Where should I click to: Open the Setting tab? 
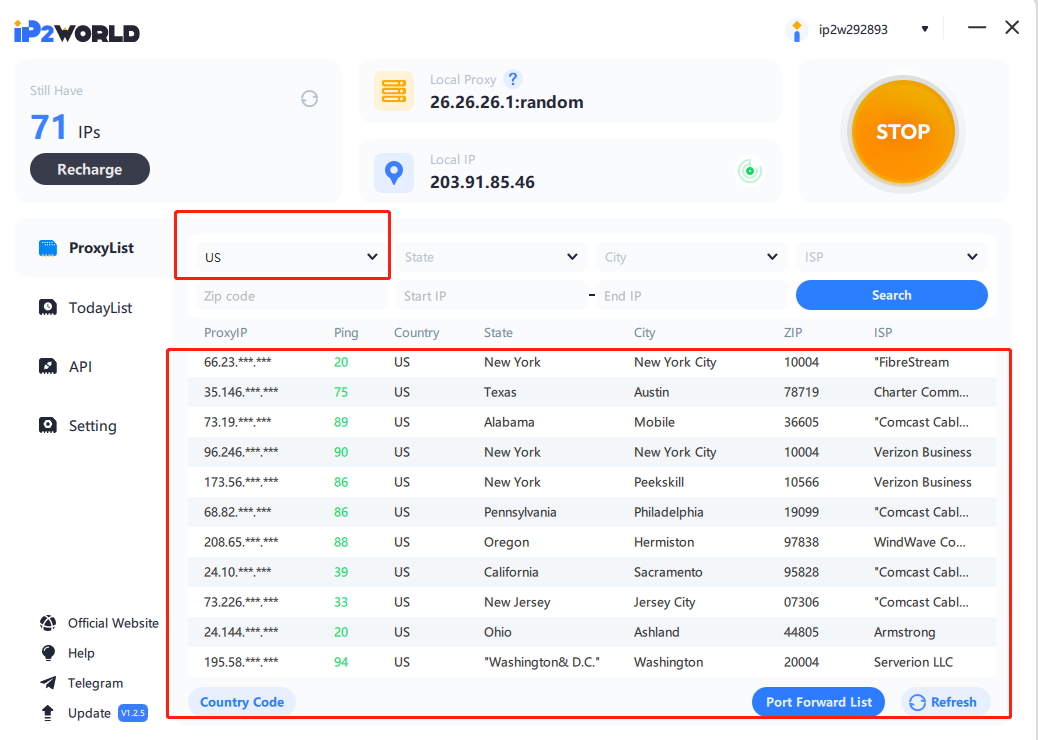coord(93,426)
